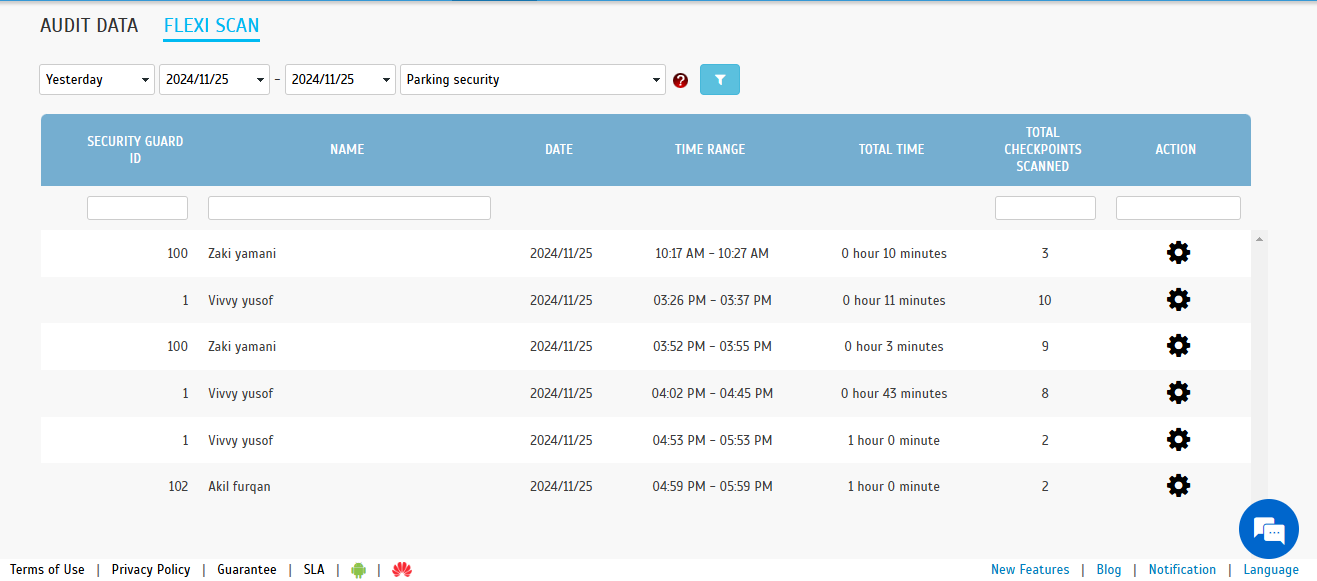Select the Flexi Scan tab

click(x=211, y=26)
